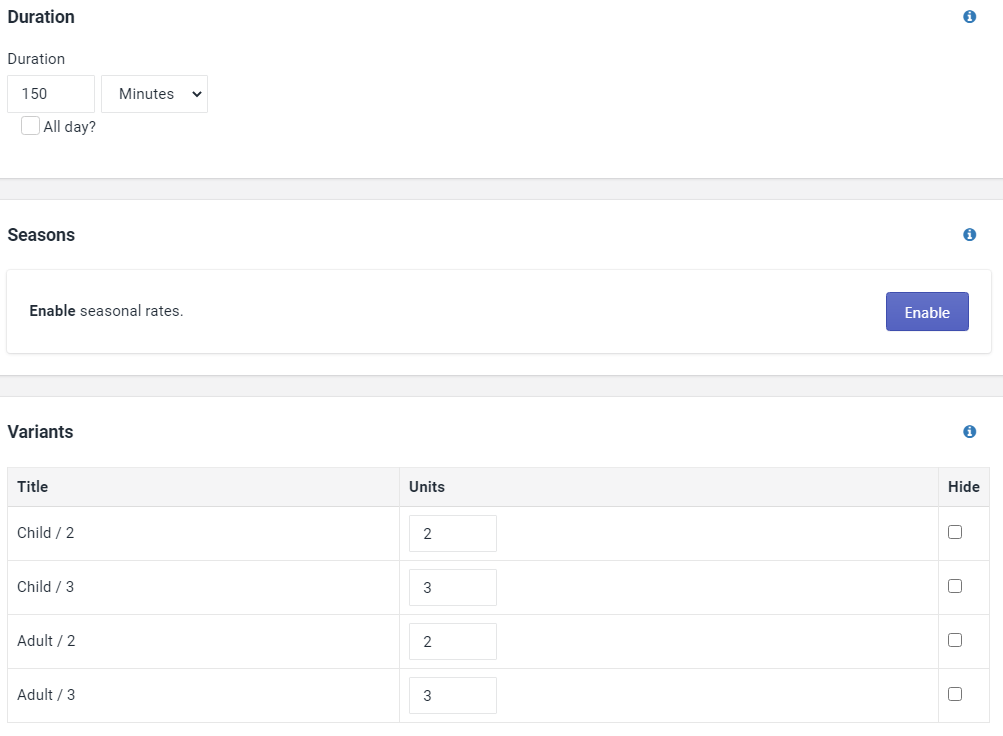The image size is (1003, 736).
Task: Click the Units field for Adult / 2
Action: [453, 641]
